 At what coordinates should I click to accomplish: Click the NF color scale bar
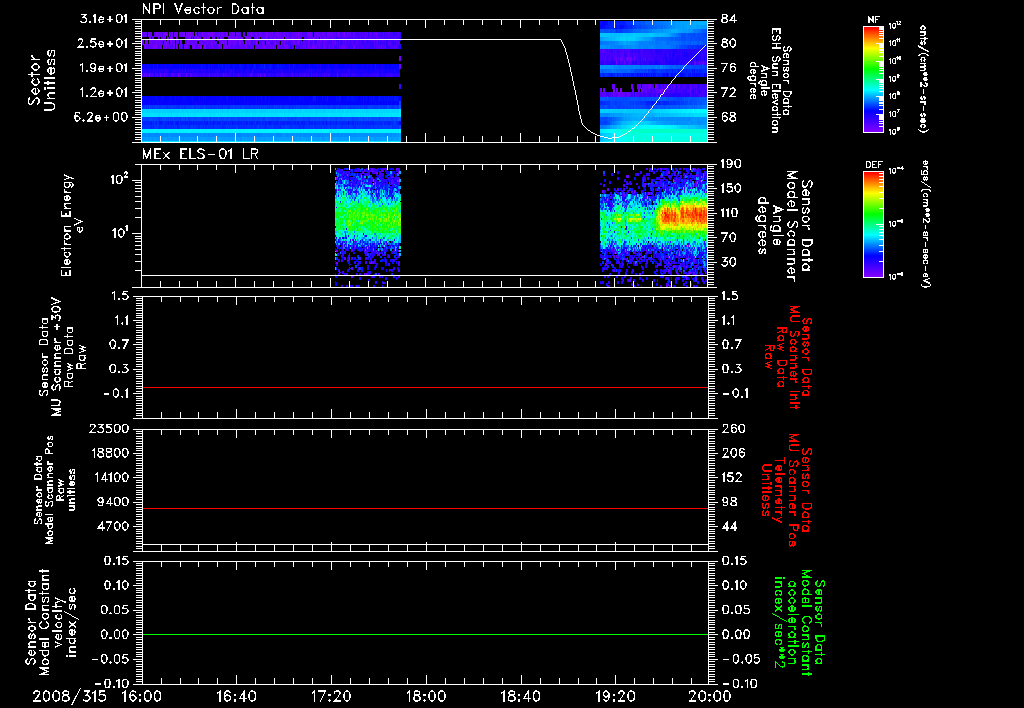pyautogui.click(x=873, y=79)
